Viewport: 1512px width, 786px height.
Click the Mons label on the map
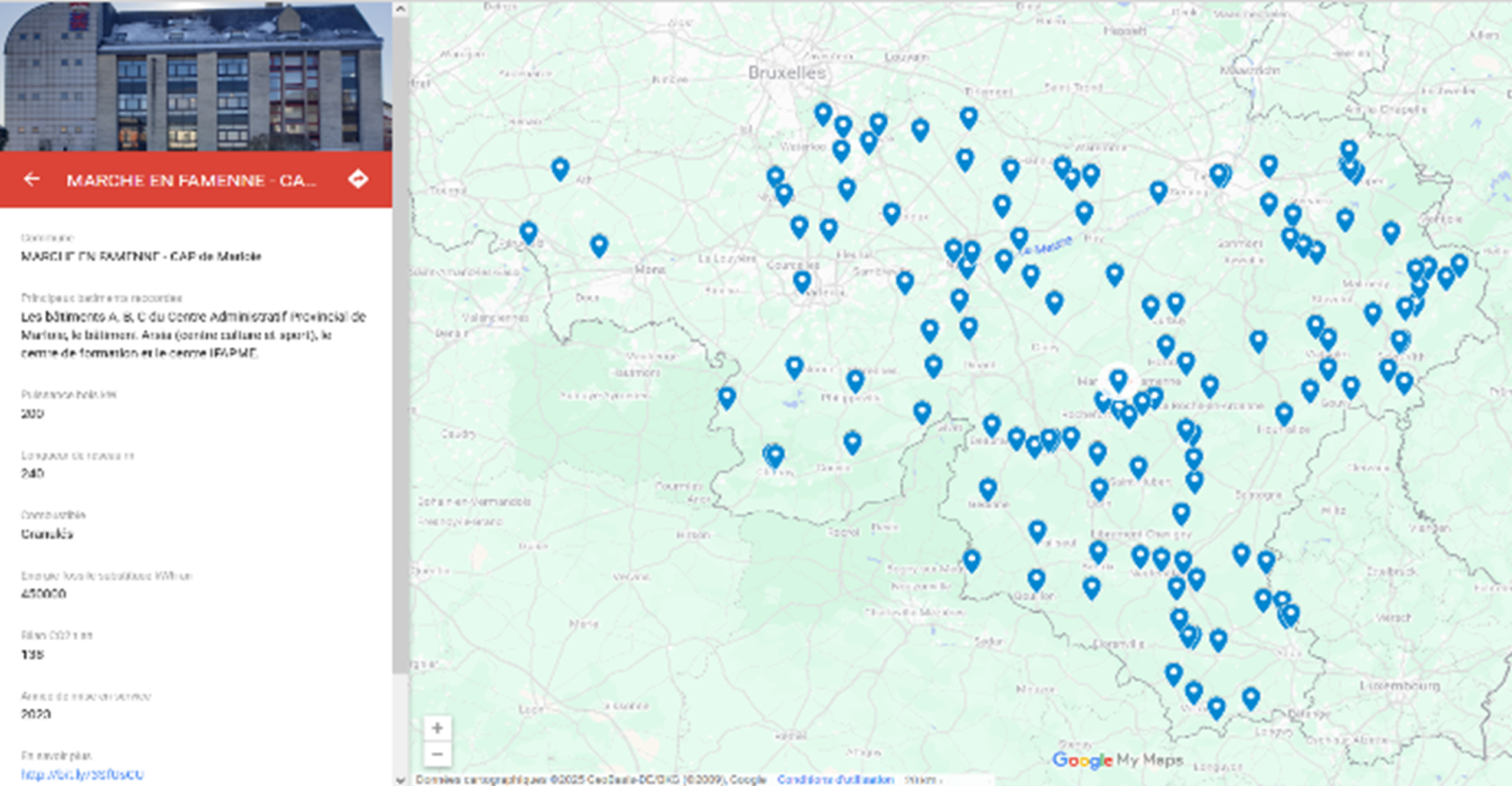[650, 269]
